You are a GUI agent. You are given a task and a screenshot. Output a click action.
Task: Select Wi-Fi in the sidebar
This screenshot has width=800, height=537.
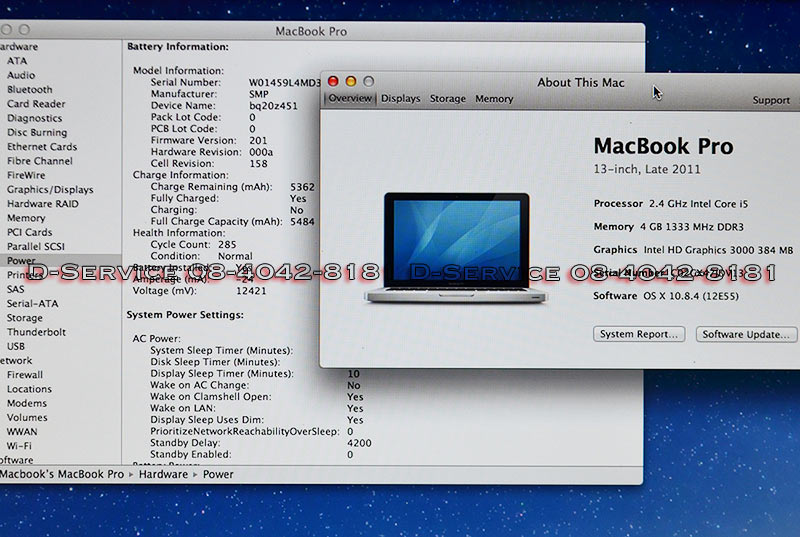click(19, 446)
